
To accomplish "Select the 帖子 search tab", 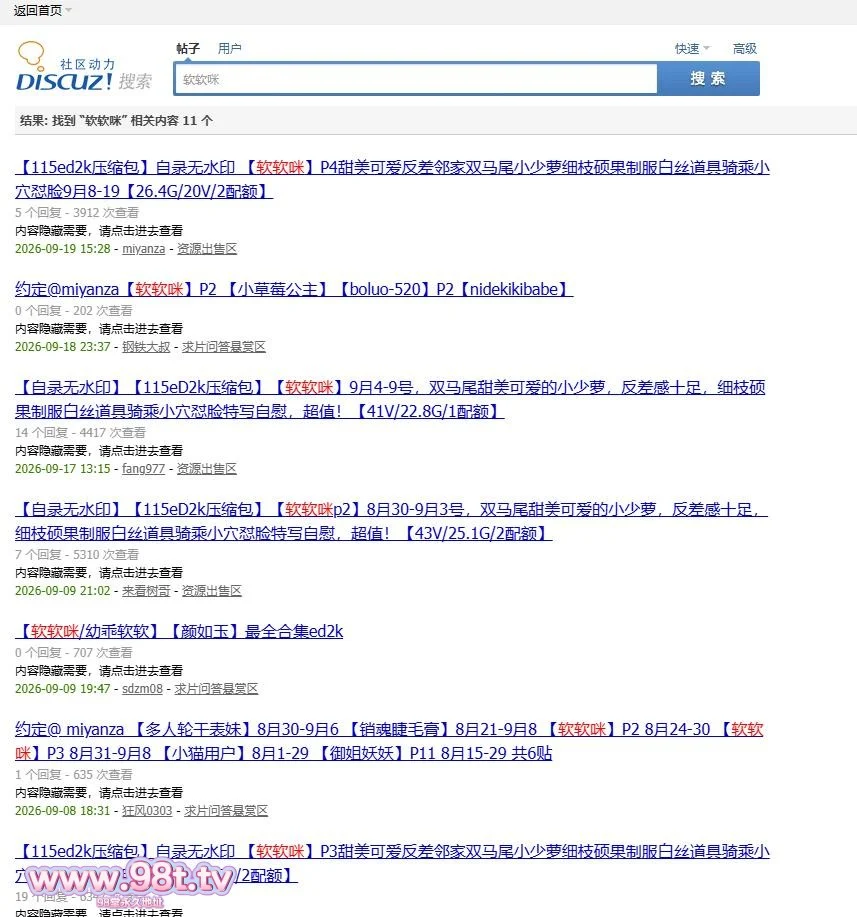I will click(188, 49).
